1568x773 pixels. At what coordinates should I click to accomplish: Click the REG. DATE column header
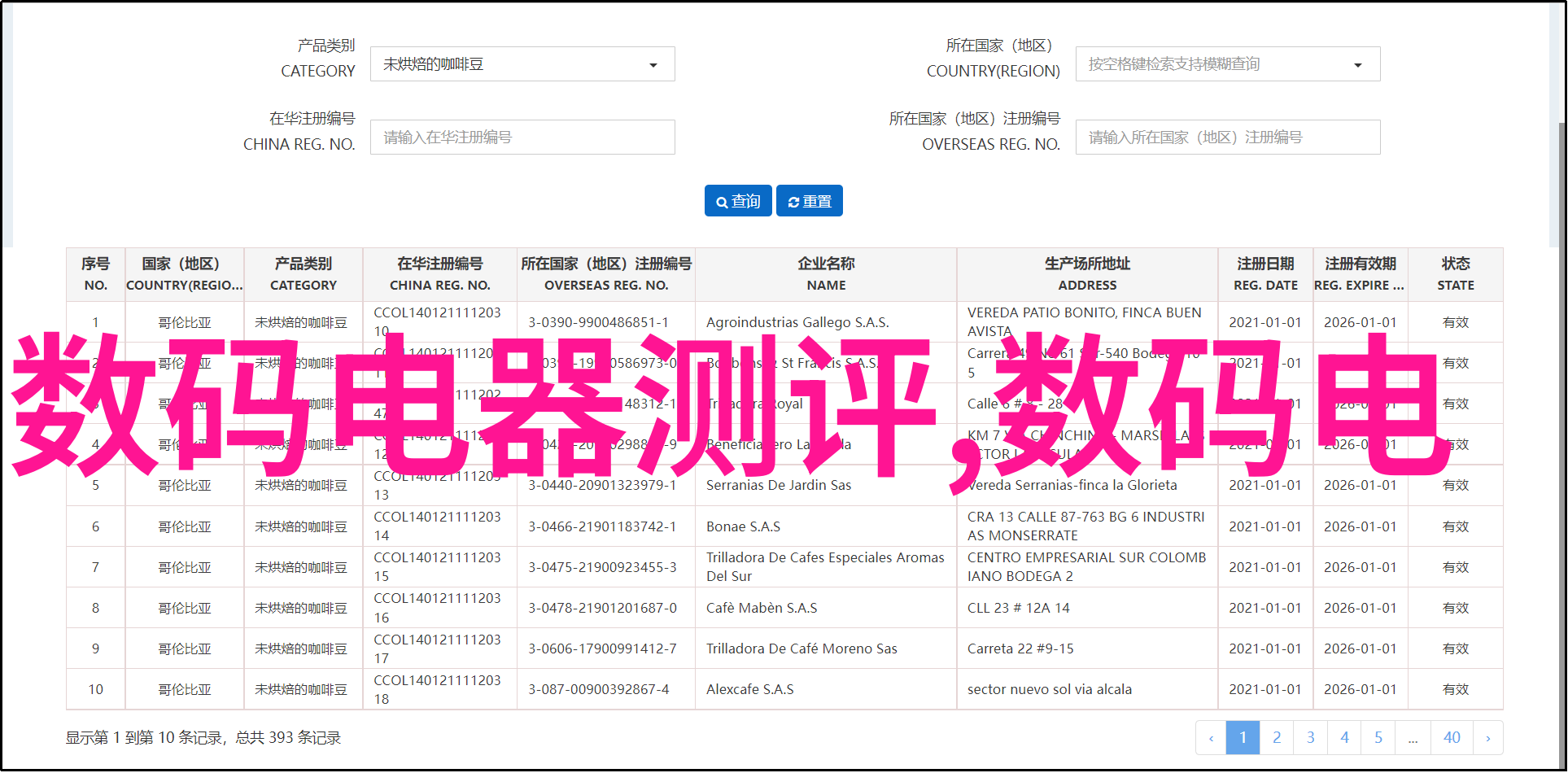point(1265,274)
